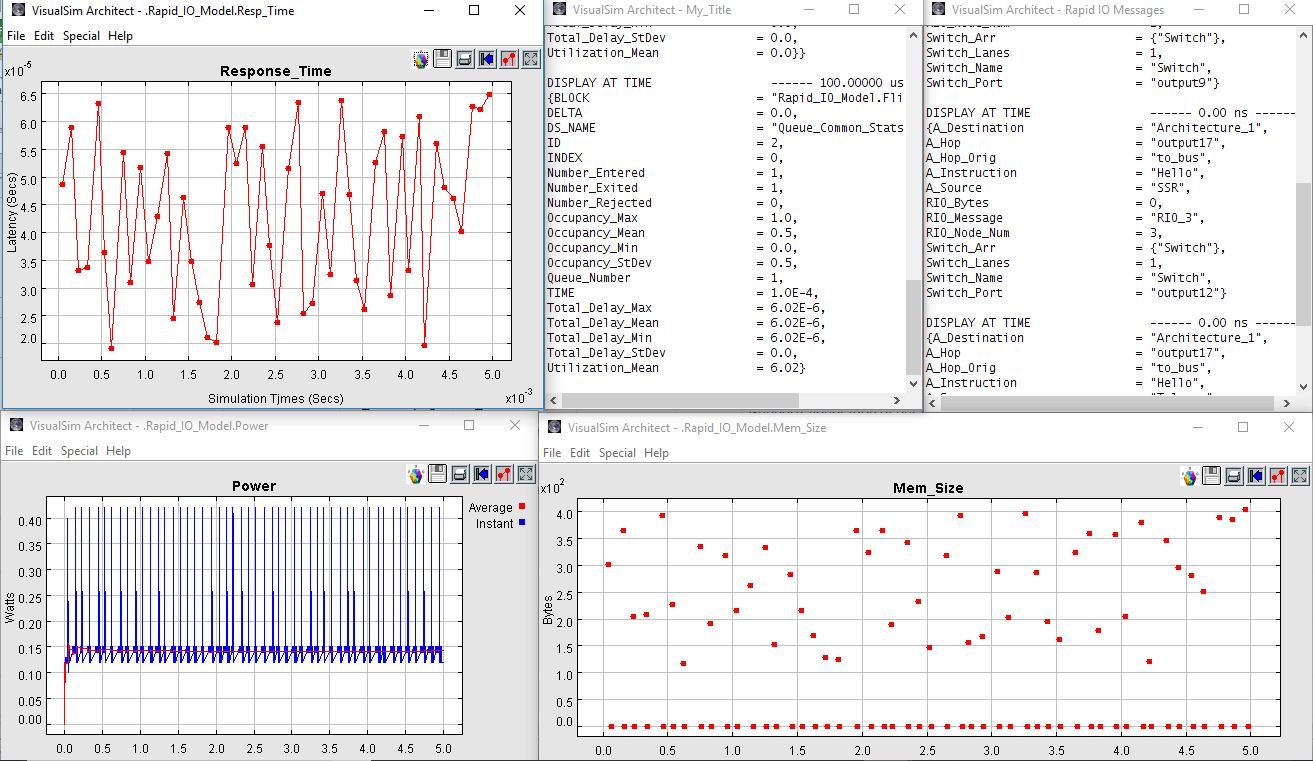Viewport: 1313px width, 761px height.
Task: Click the print icon in Mem_Size window
Action: tap(1234, 476)
